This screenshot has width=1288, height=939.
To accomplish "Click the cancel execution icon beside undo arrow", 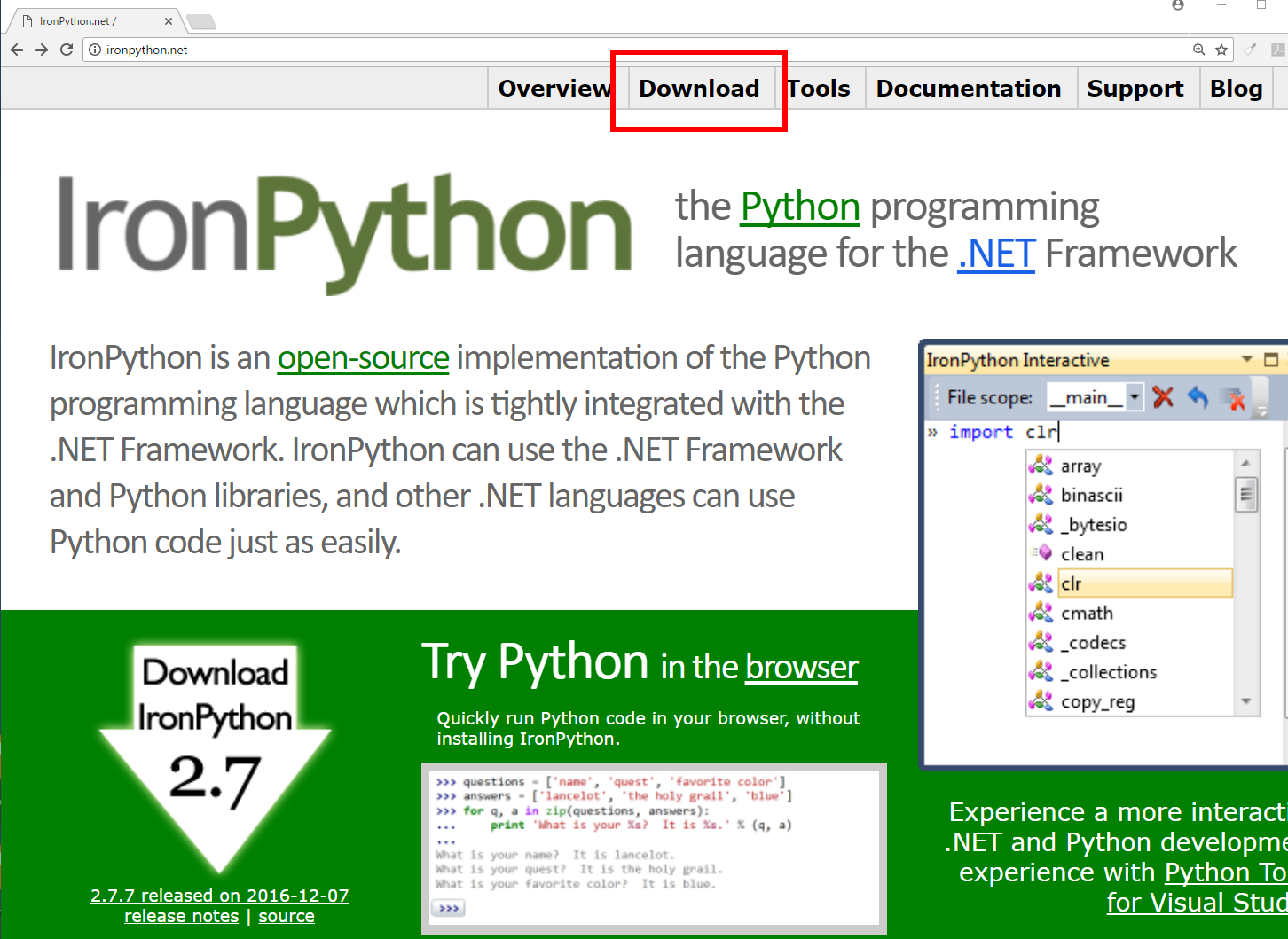I will pos(1234,399).
